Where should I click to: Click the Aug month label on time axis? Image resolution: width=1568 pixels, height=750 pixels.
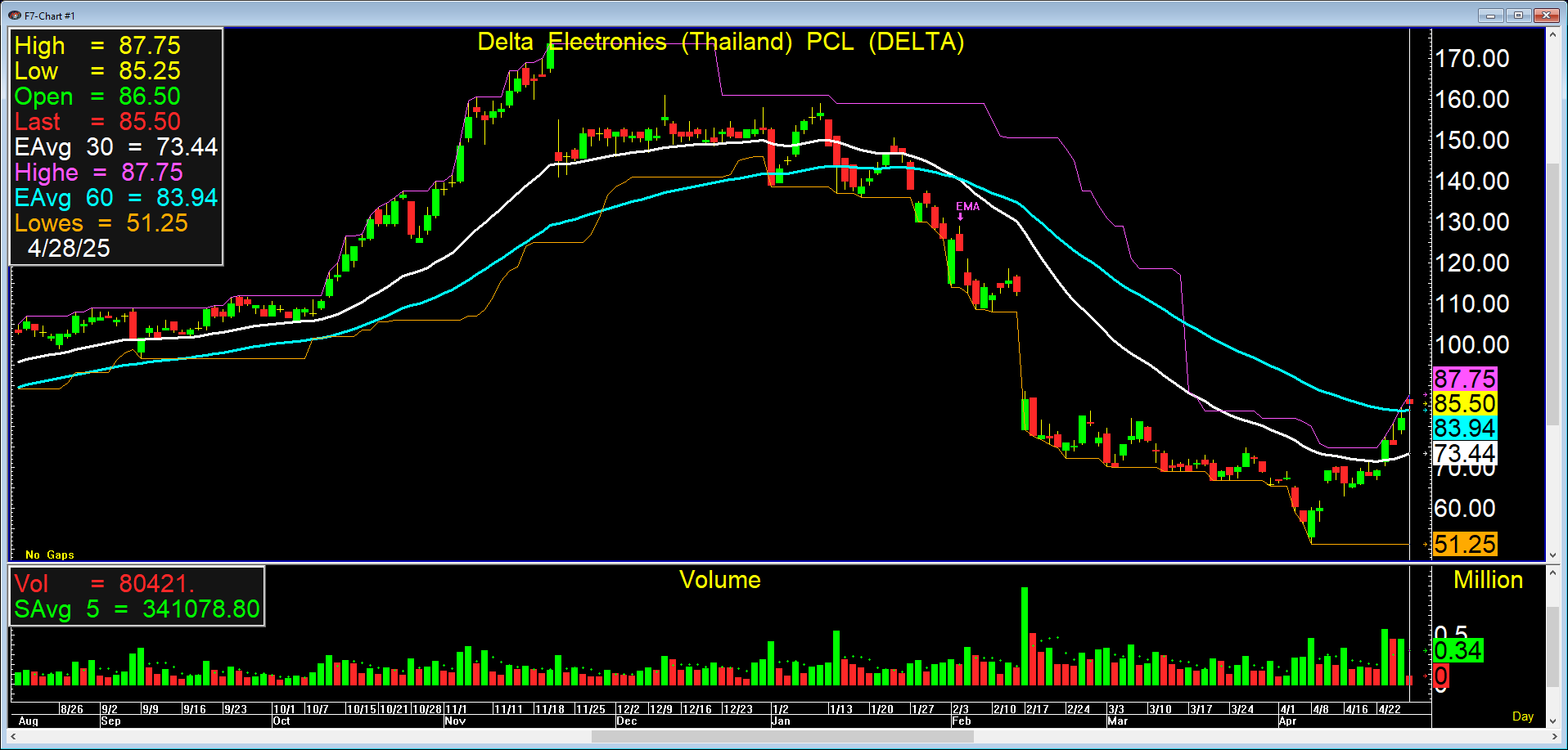[x=28, y=721]
